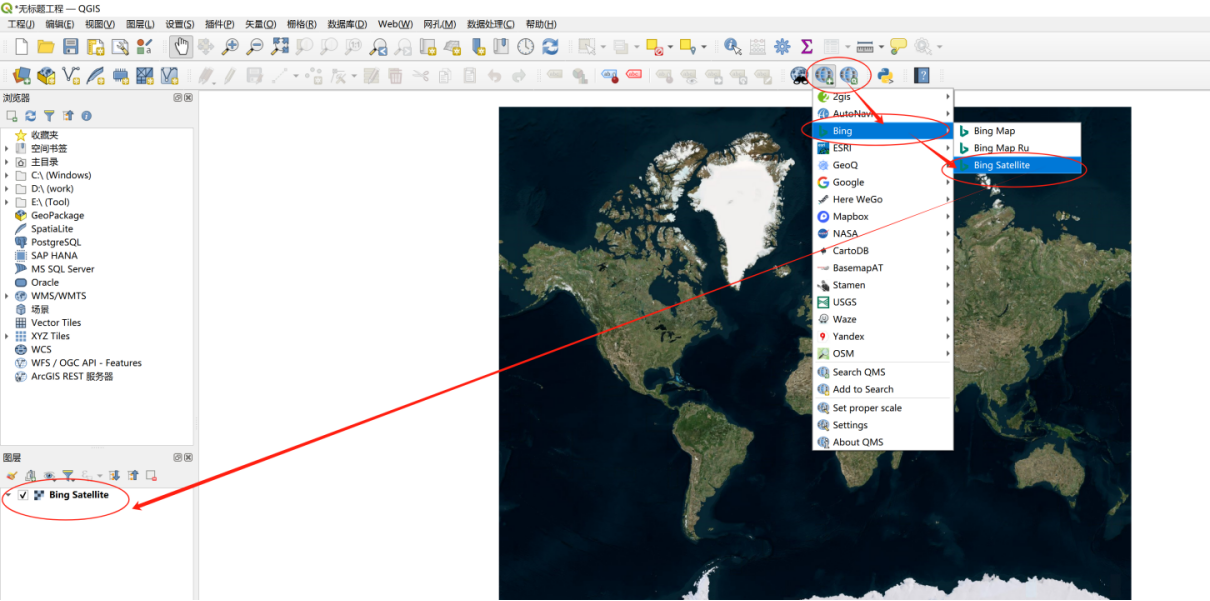This screenshot has height=601, width=1210.
Task: Filter Browser panel with funnel icon
Action: pos(49,116)
